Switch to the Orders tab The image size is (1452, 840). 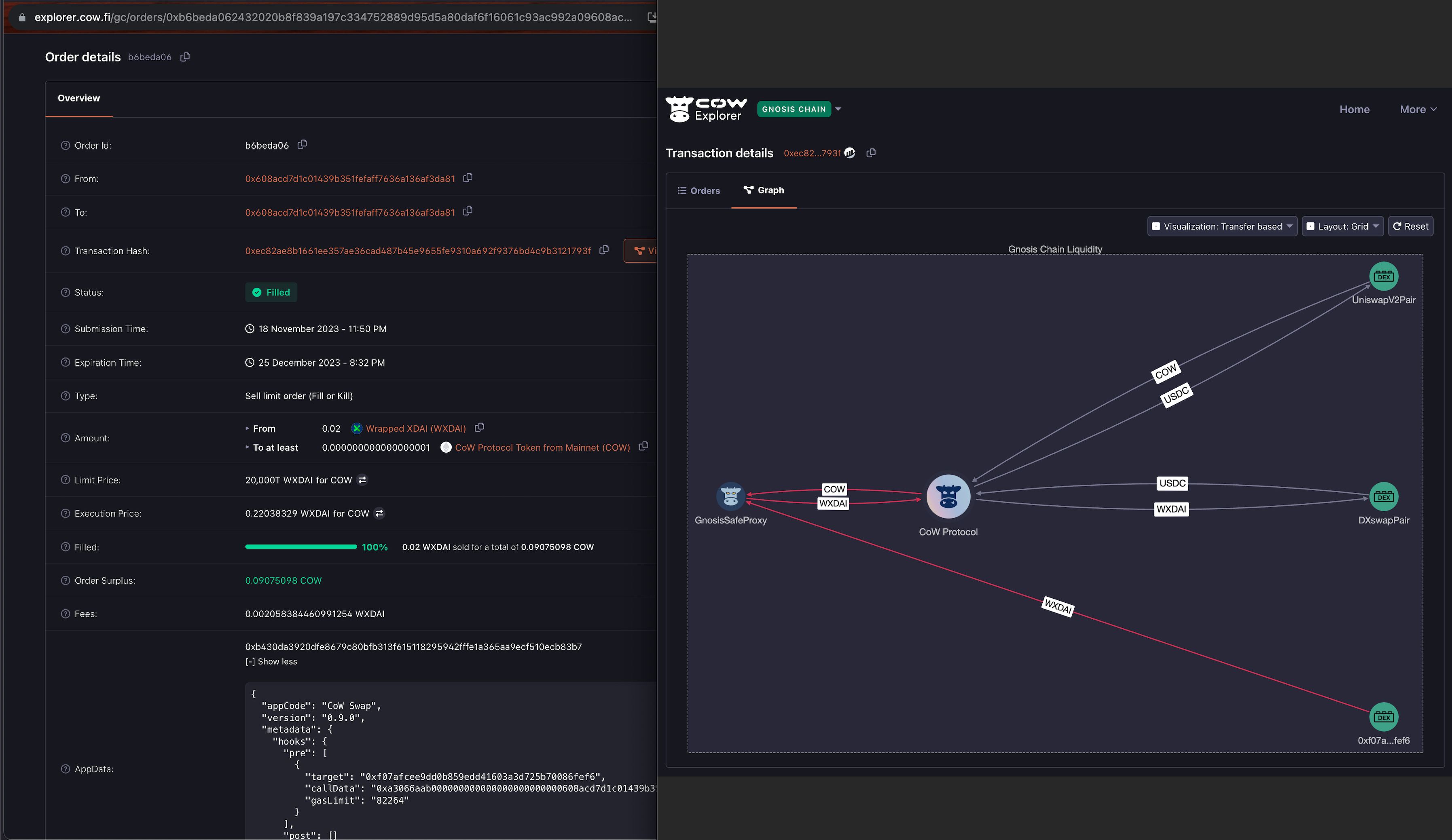click(x=699, y=190)
